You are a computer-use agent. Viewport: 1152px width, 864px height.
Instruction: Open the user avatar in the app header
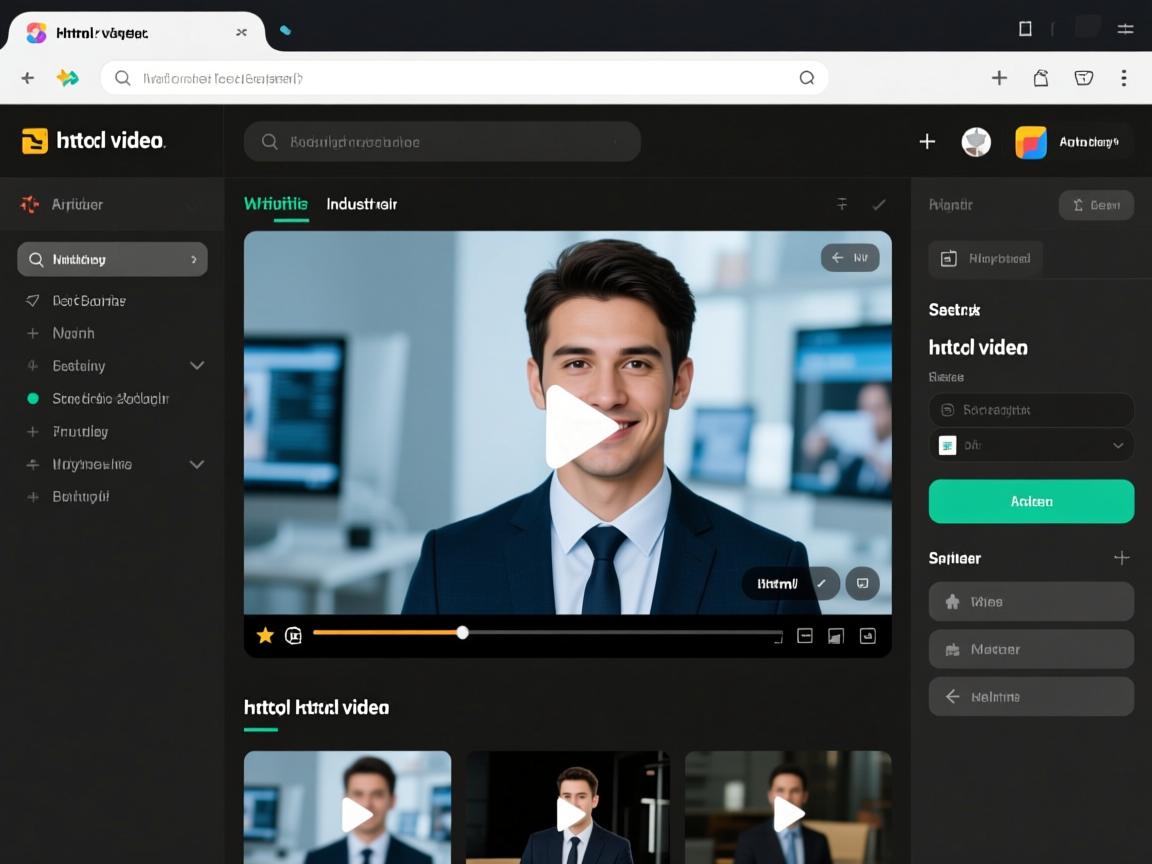click(x=976, y=142)
